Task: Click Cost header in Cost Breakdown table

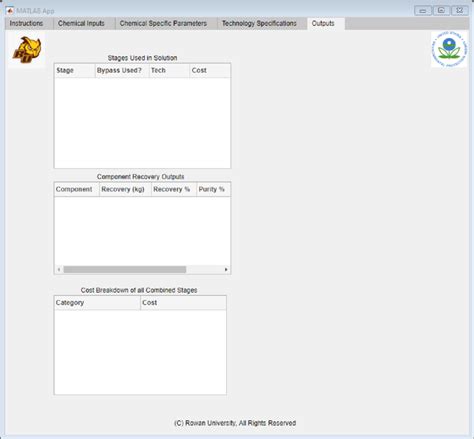Action: pyautogui.click(x=183, y=303)
